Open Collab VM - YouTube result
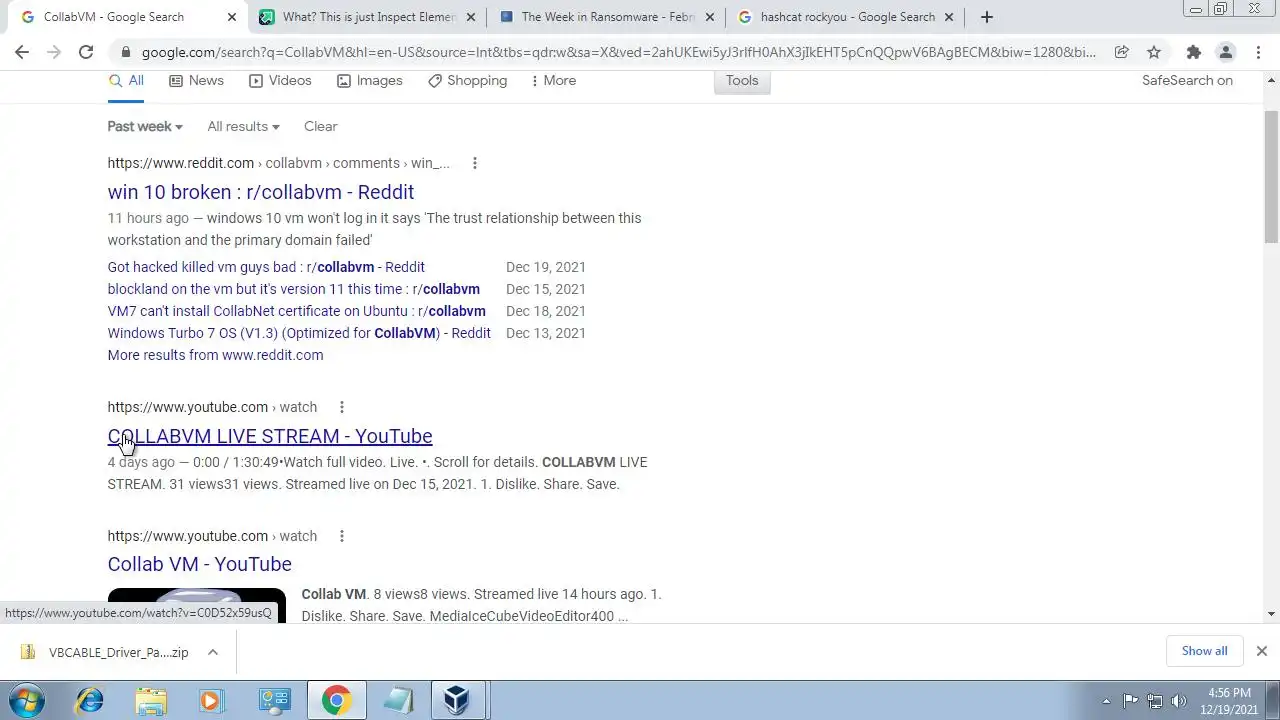1280x720 pixels. coord(200,564)
